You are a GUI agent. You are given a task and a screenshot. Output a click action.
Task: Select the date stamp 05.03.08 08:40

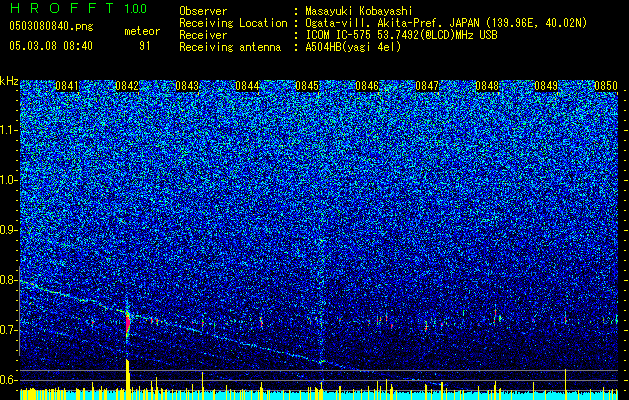click(x=51, y=46)
